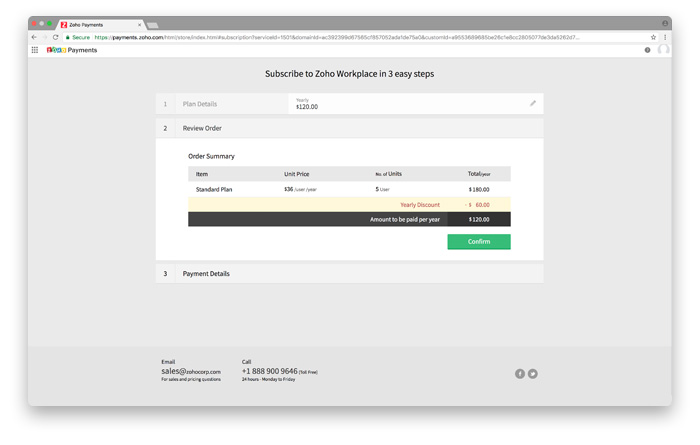Screen dimensions: 700x445
Task: Open a new browser tab
Action: pyautogui.click(x=153, y=25)
